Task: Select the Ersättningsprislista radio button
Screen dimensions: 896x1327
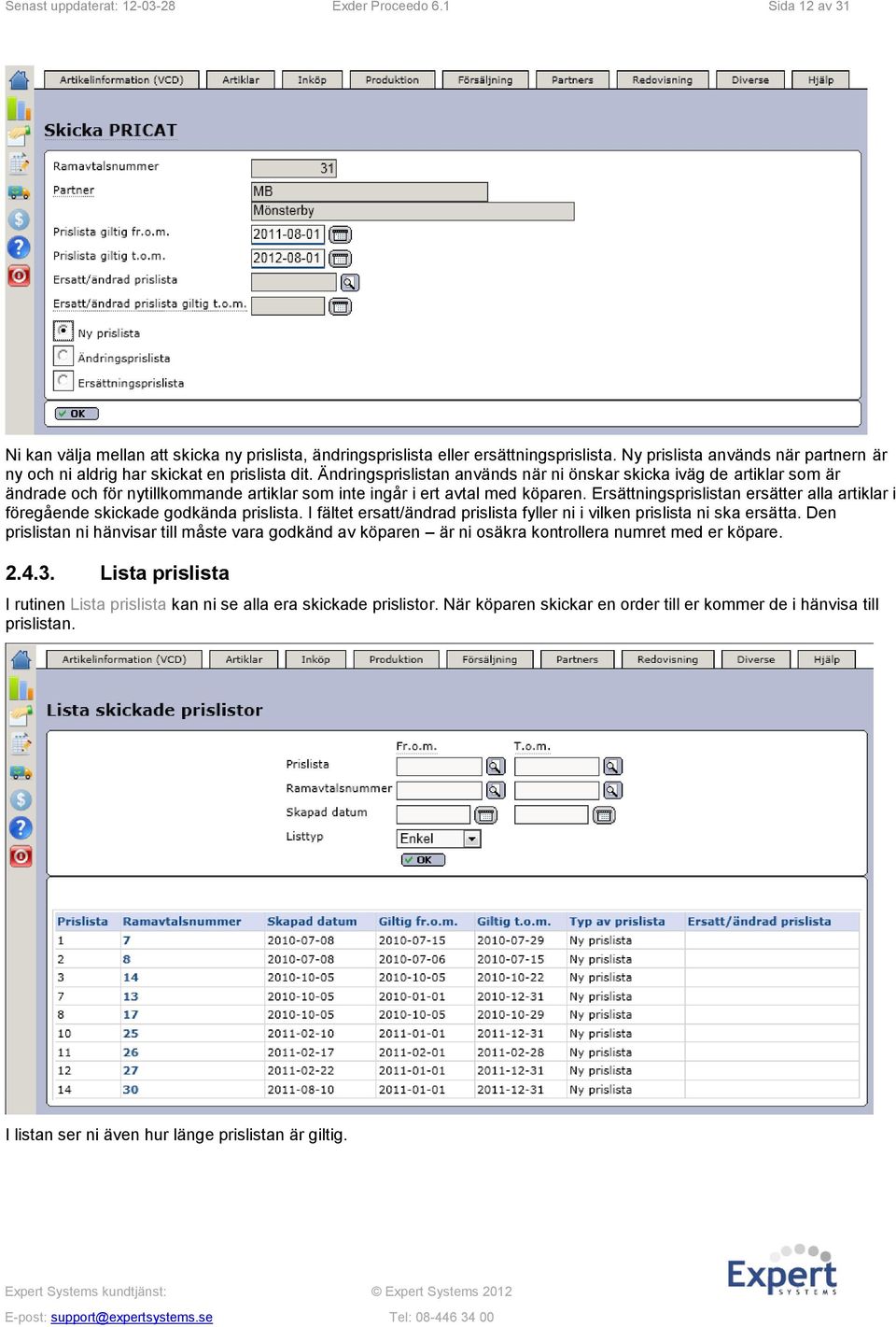Action: 63,381
